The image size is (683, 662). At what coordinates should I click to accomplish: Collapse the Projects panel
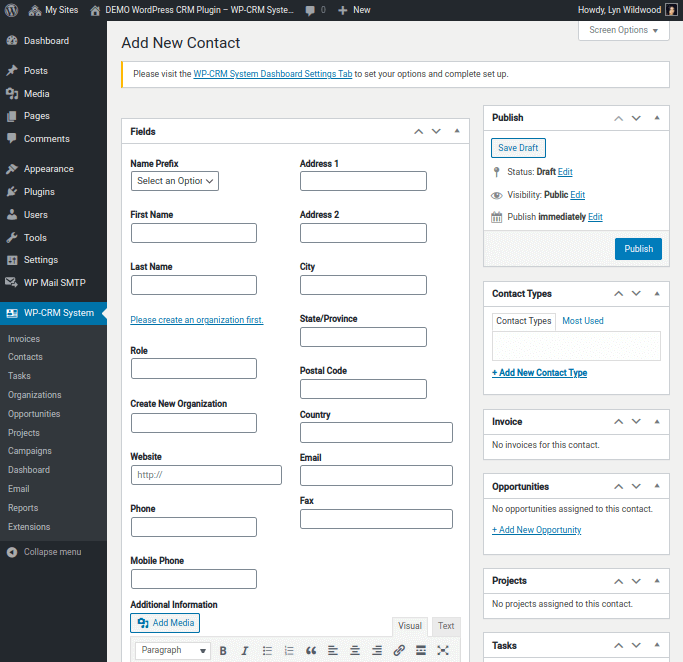click(x=657, y=581)
